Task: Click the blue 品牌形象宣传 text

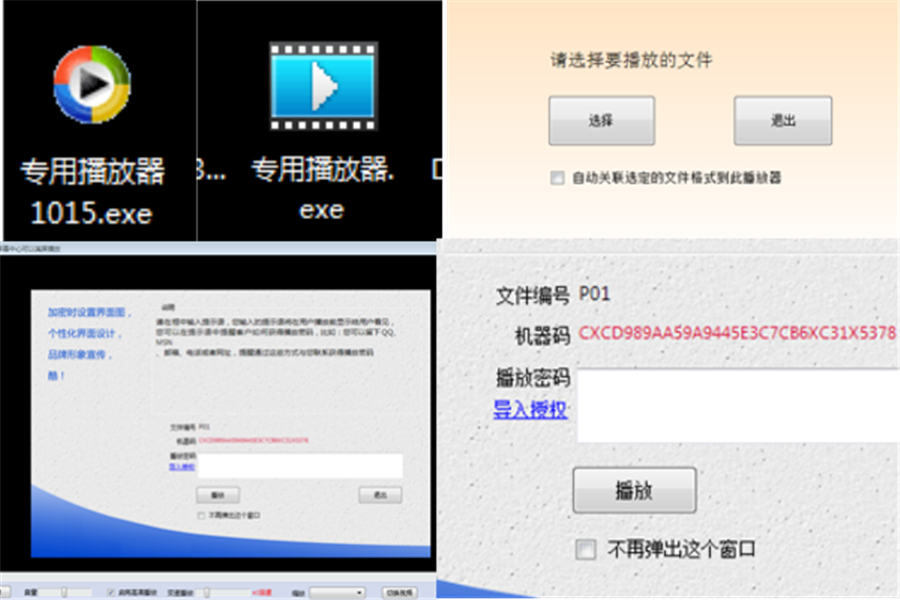Action: (x=80, y=355)
